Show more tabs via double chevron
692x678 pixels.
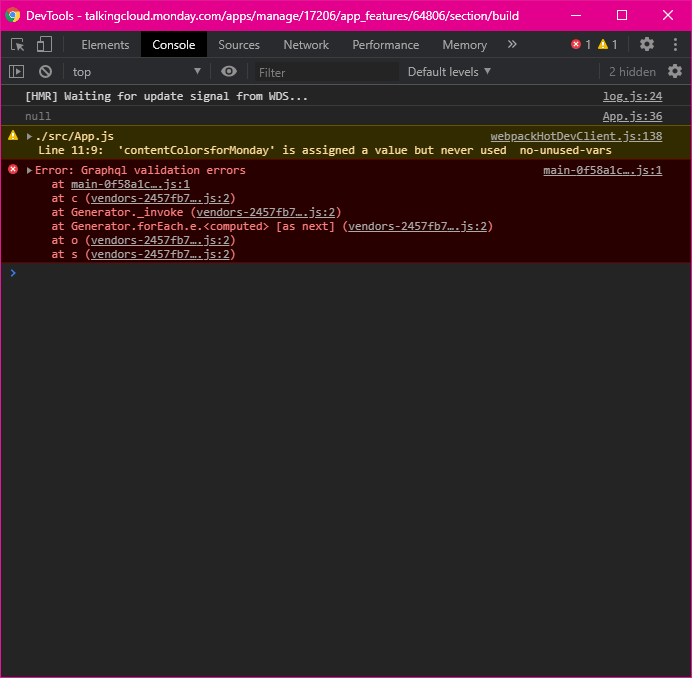pyautogui.click(x=512, y=44)
